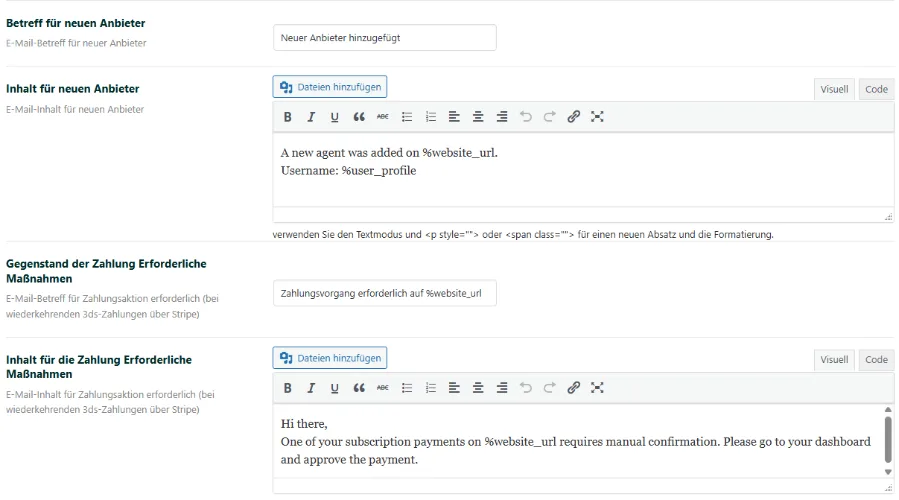This screenshot has height=500, width=899.
Task: Apply strikethrough in the new agent content editor
Action: coord(382,117)
